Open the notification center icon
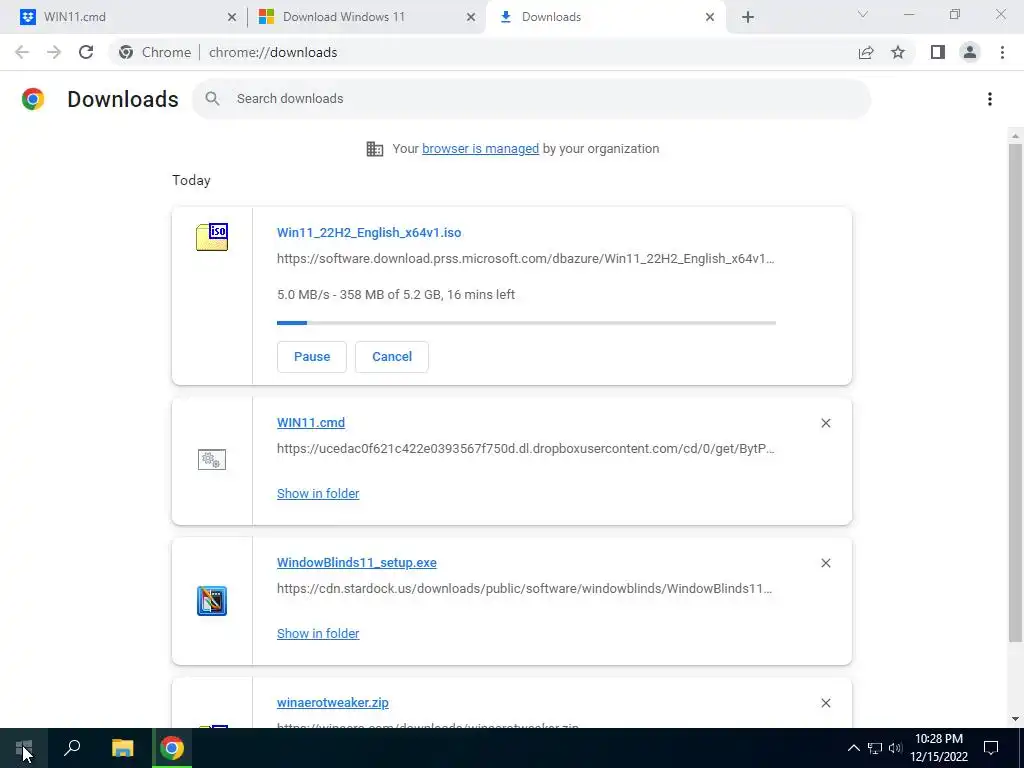1024x768 pixels. coord(991,748)
